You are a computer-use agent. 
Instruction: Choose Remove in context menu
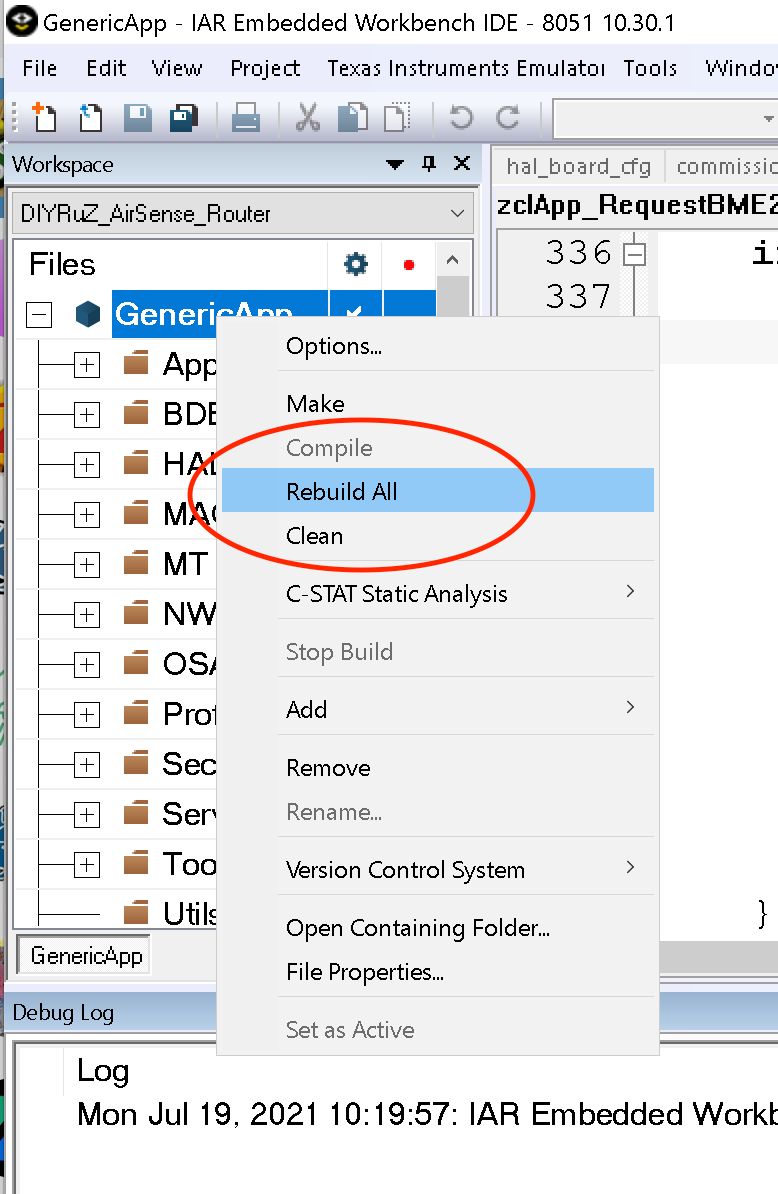click(438, 768)
